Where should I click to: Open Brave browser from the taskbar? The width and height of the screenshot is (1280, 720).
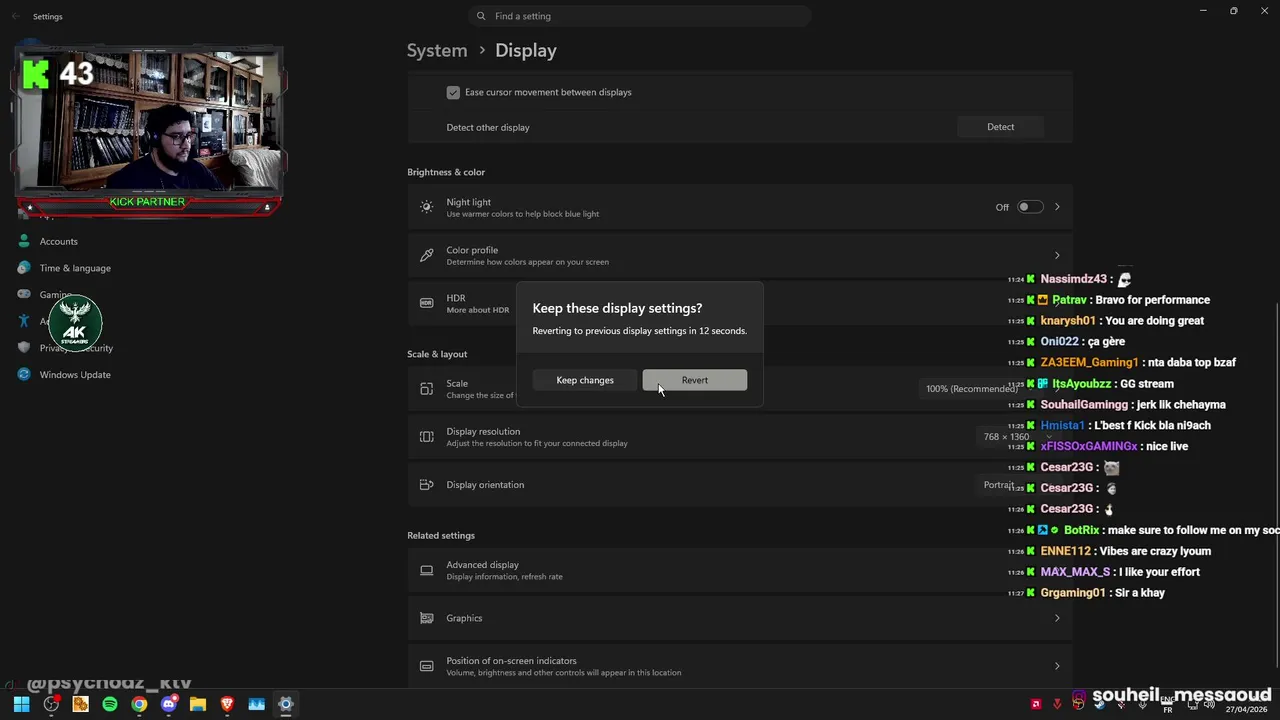(227, 704)
